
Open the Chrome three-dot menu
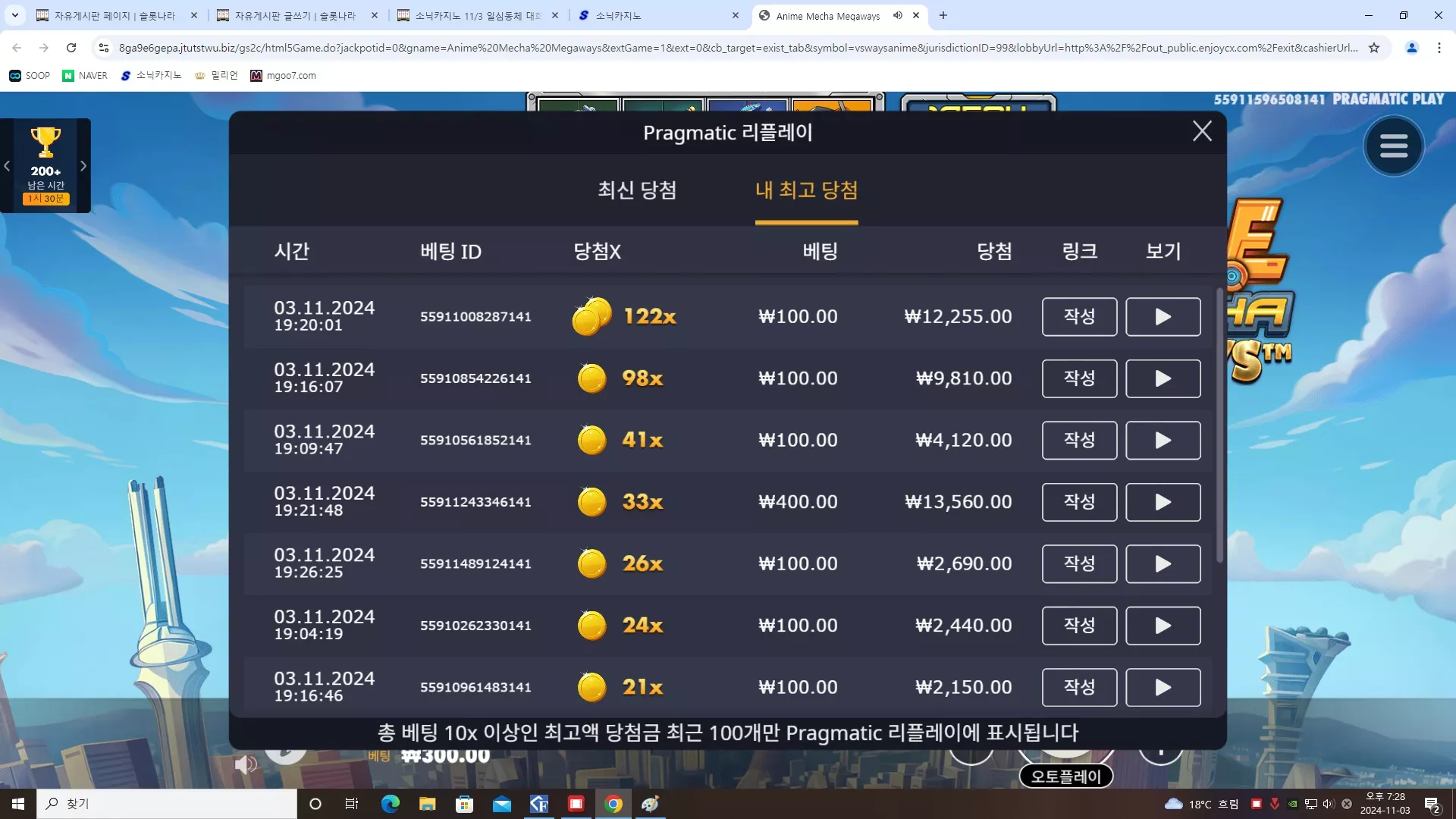pos(1439,48)
